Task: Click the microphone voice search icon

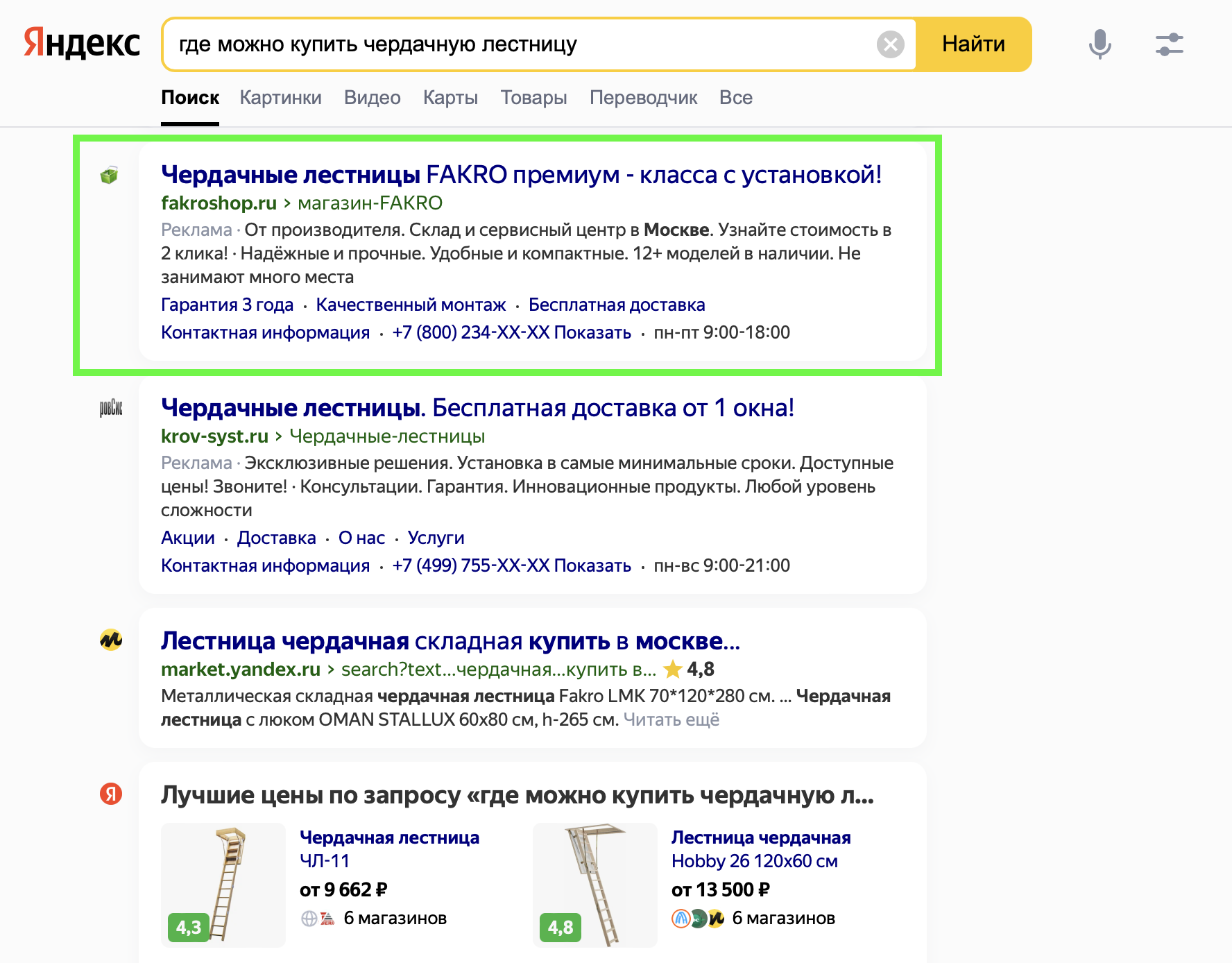Action: point(1100,44)
